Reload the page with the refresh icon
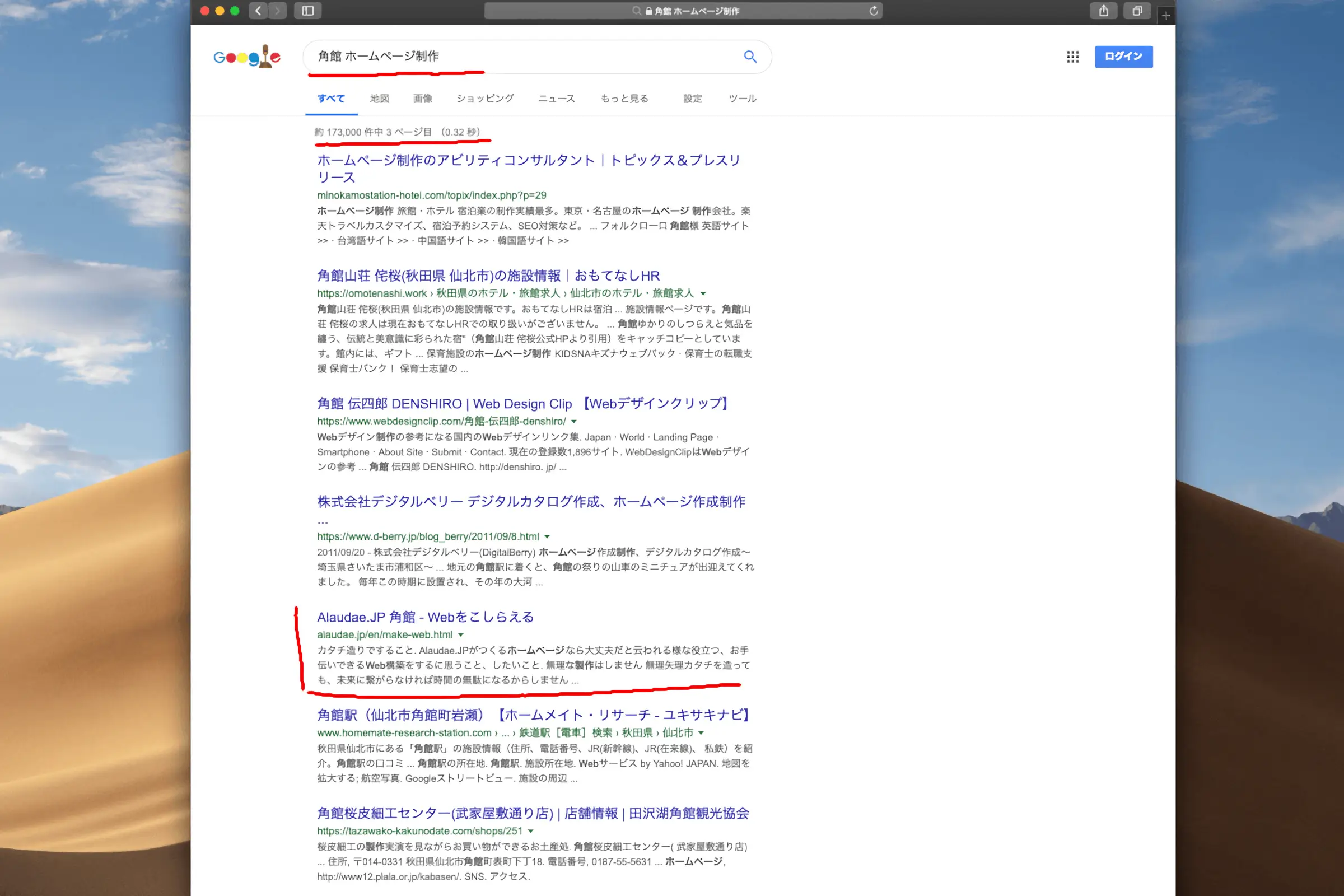The height and width of the screenshot is (896, 1344). click(873, 11)
